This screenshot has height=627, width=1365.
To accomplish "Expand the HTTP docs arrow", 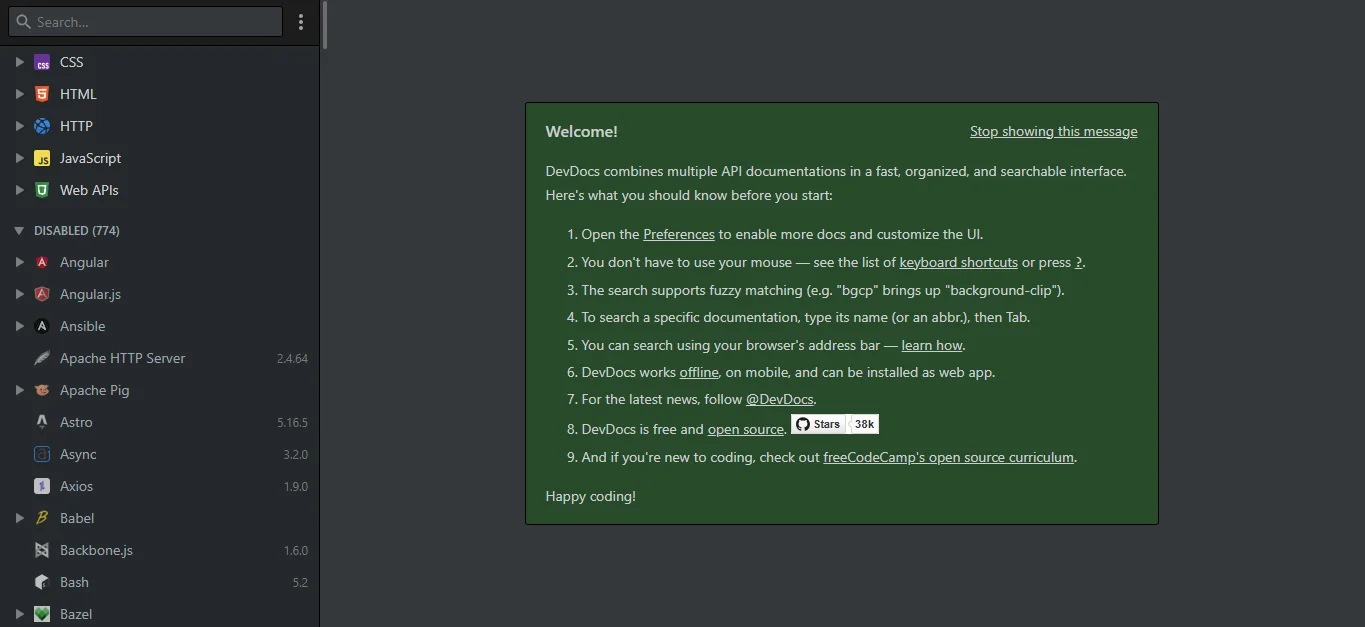I will point(19,126).
